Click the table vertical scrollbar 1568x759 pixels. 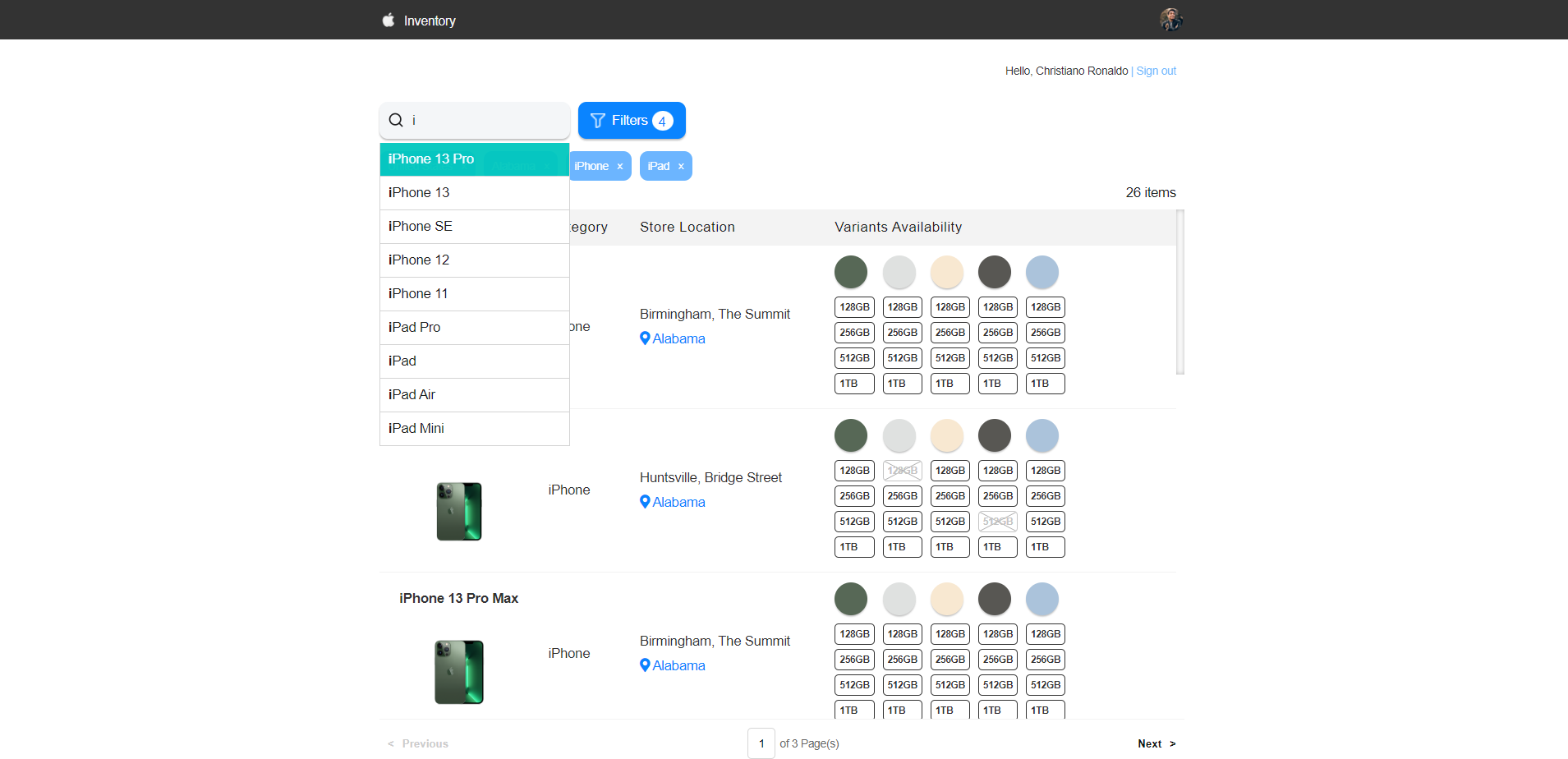(x=1180, y=292)
